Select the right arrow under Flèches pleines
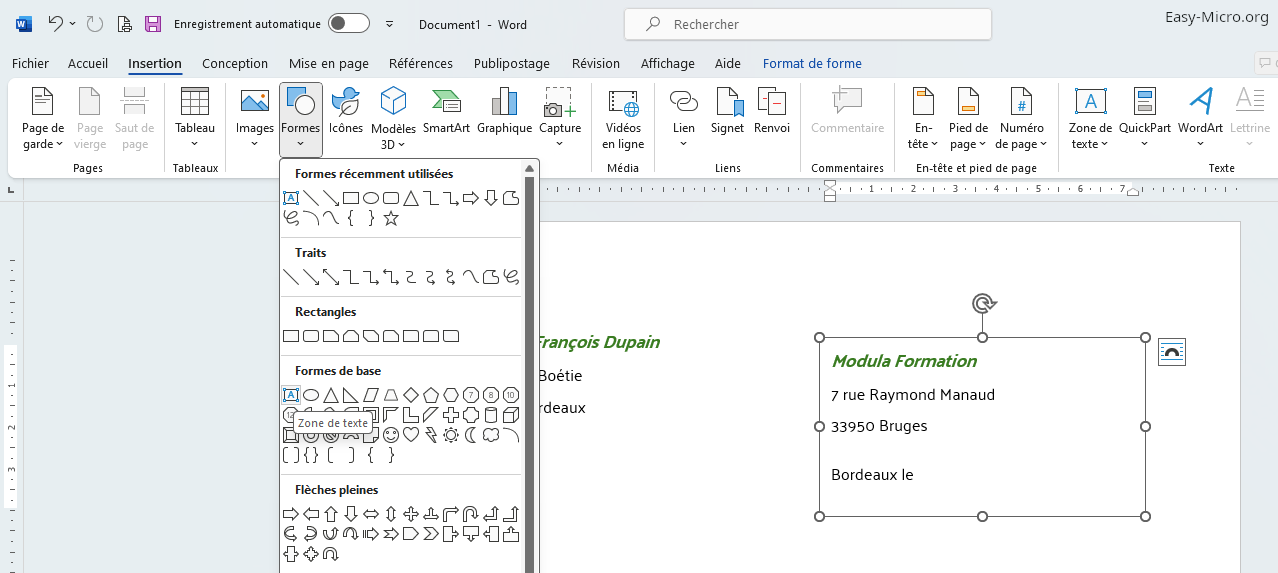 click(x=291, y=514)
